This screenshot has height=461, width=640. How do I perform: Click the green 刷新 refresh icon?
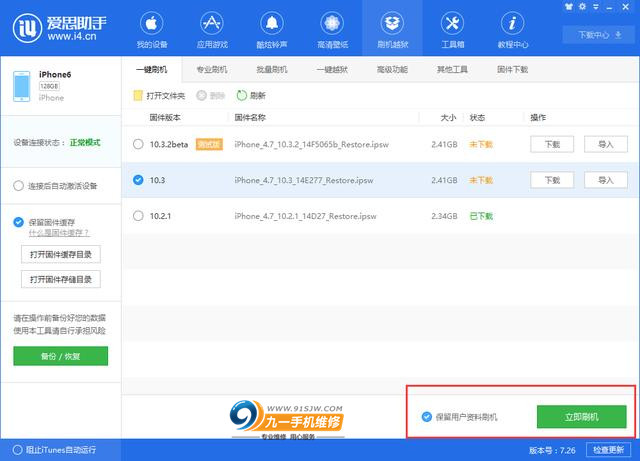tap(242, 96)
